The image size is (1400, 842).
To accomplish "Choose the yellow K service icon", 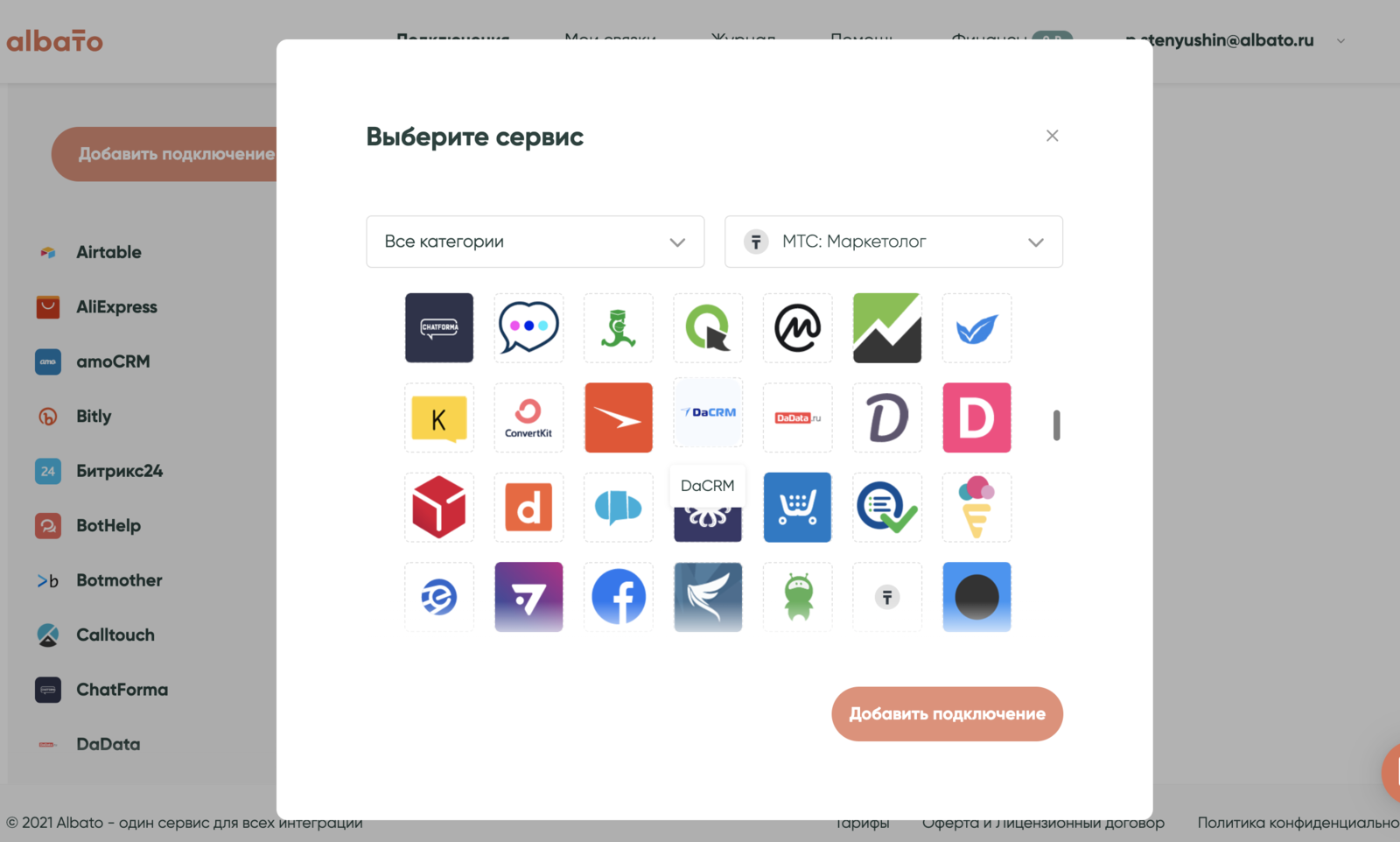I will coord(439,417).
